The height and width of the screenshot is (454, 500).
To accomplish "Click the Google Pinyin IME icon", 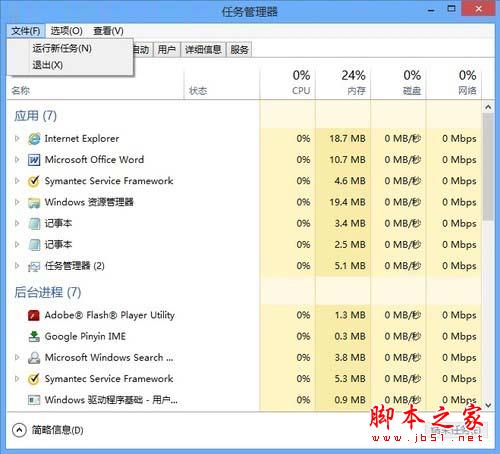I will 34,337.
